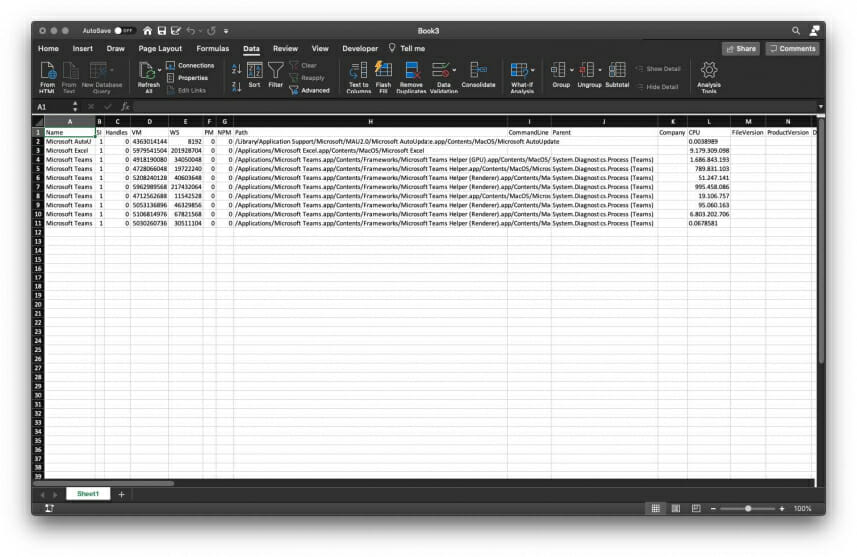Image resolution: width=857 pixels, height=557 pixels.
Task: Open the Comments pane
Action: [792, 49]
